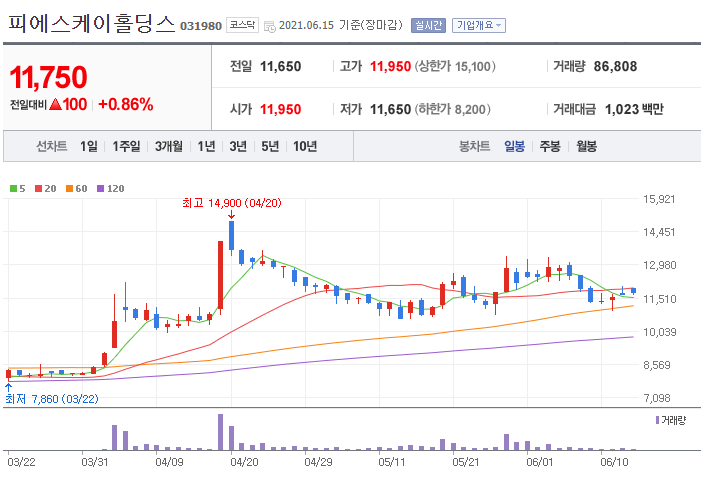Viewport: 701px width, 491px height.
Task: Click the 11,510 price axis label
Action: pyautogui.click(x=659, y=299)
